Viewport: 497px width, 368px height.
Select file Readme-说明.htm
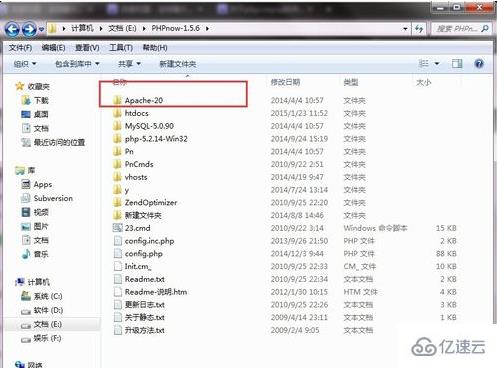click(156, 292)
